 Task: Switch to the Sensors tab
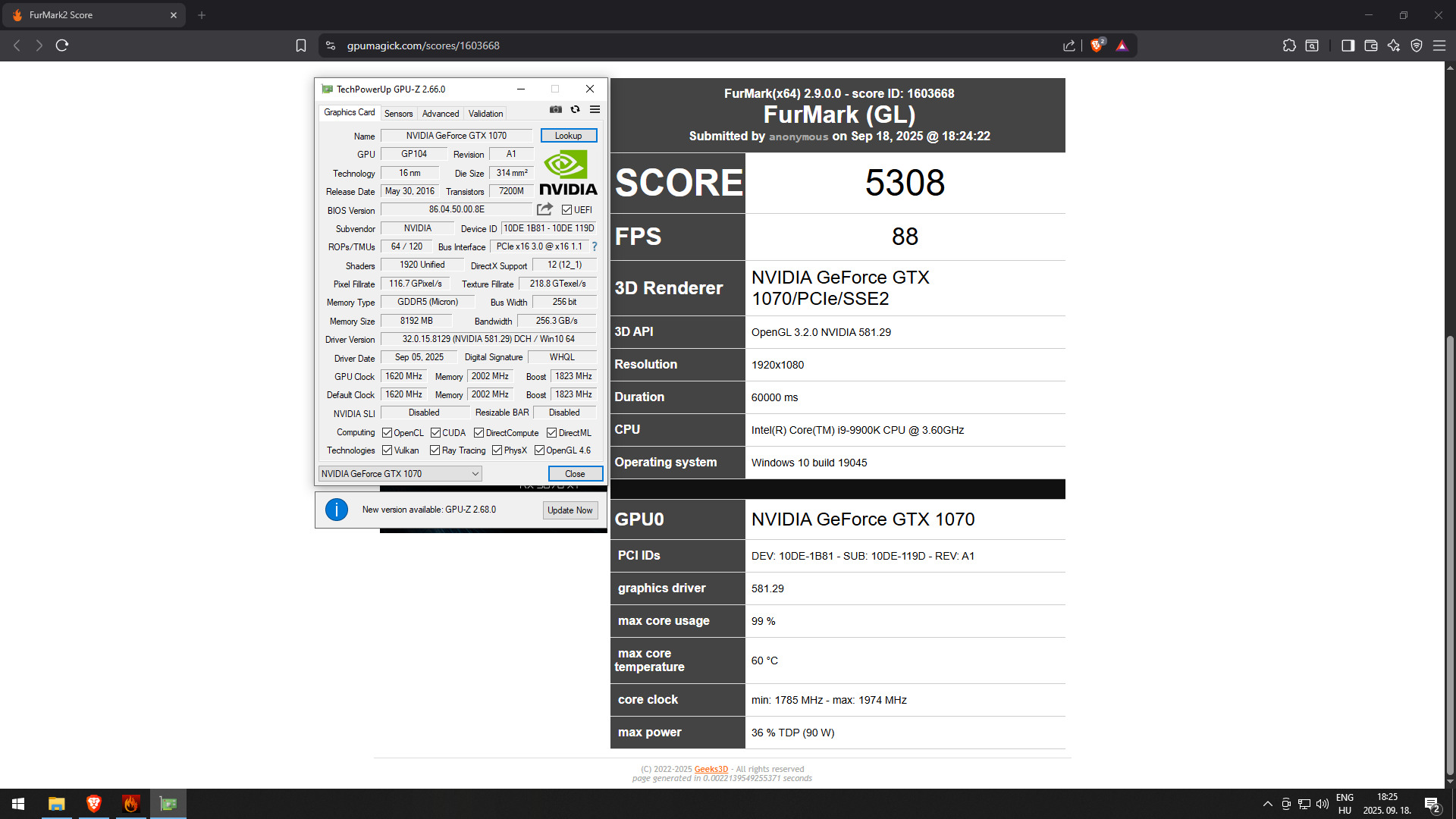(x=398, y=114)
